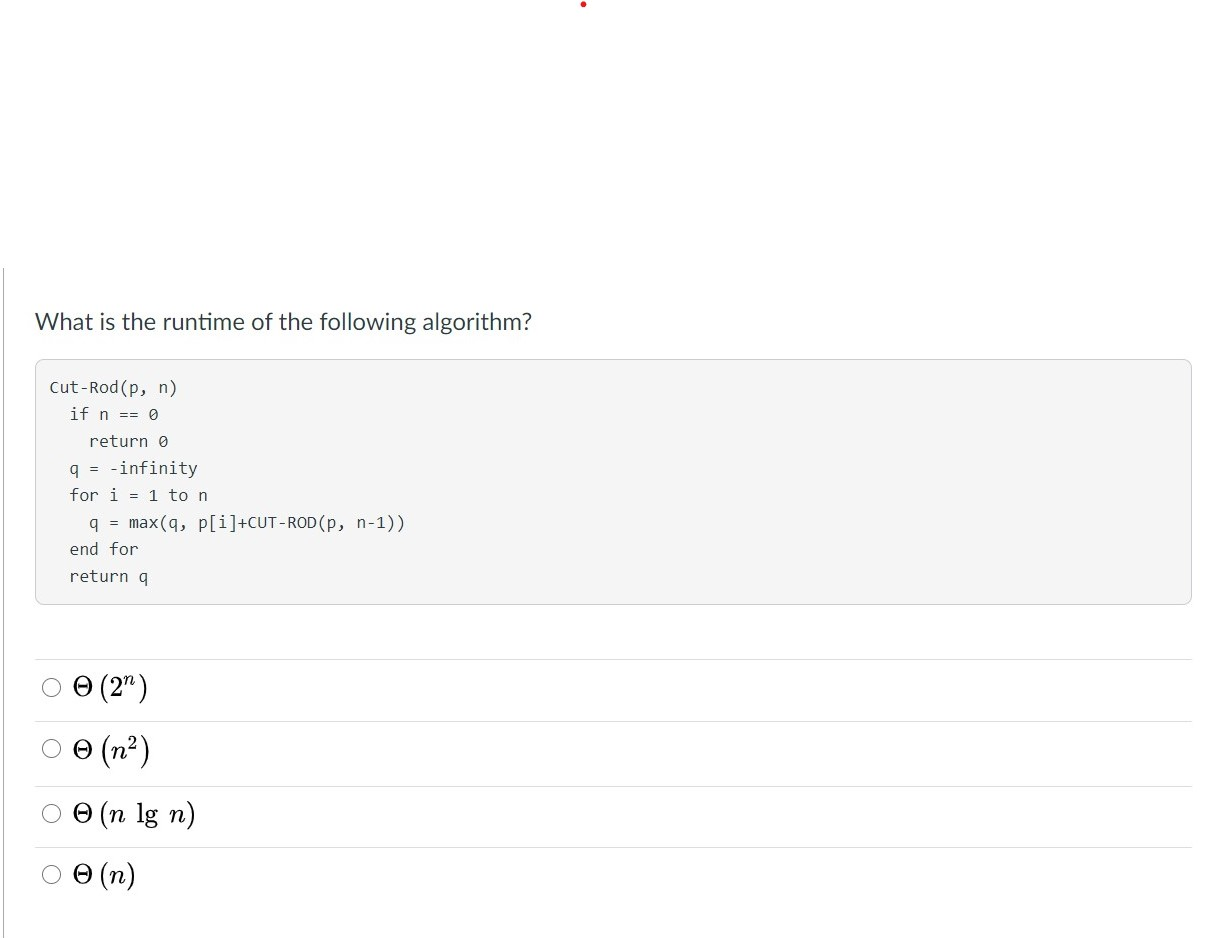Select the Θ(2ⁿ) answer radio button

(x=51, y=687)
